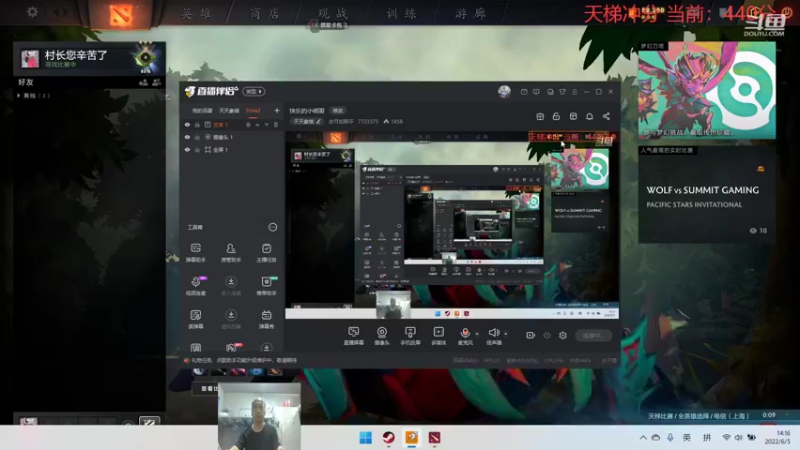Move 文本 1 source down with arrow

pyautogui.click(x=266, y=124)
